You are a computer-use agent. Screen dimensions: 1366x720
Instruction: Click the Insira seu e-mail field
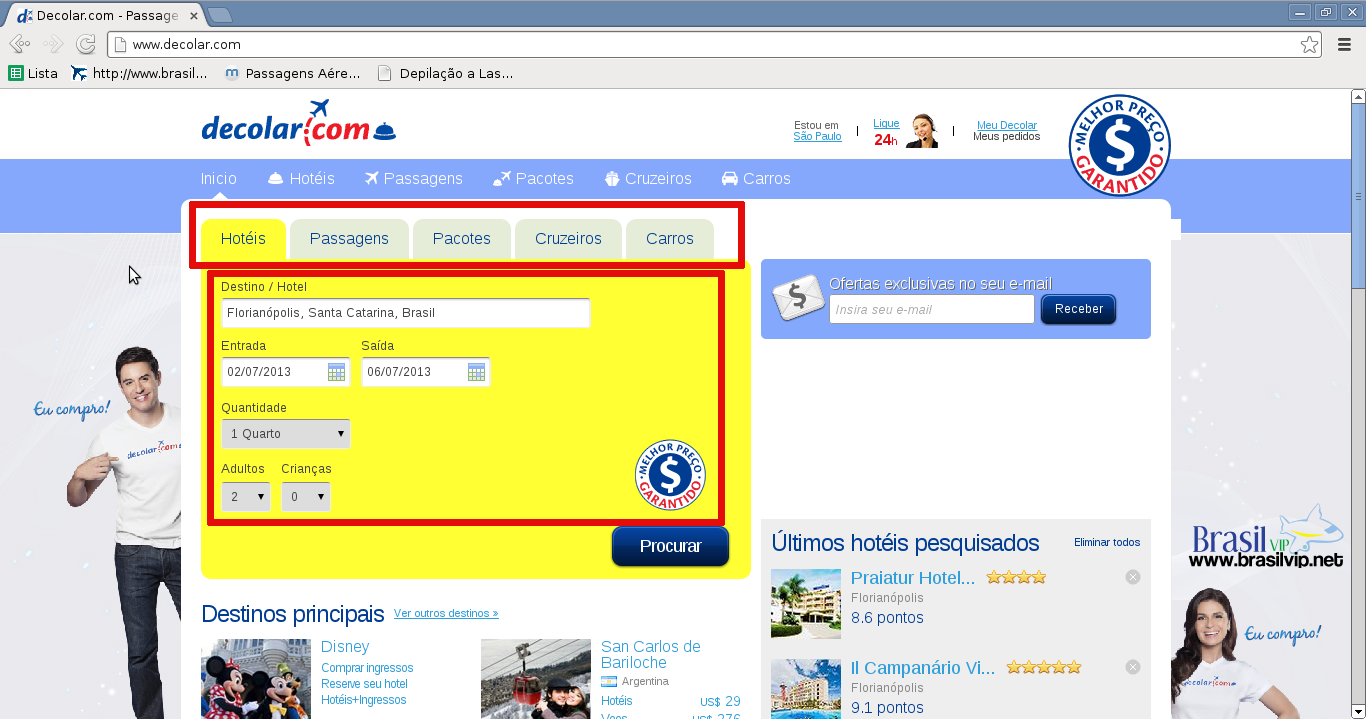932,309
